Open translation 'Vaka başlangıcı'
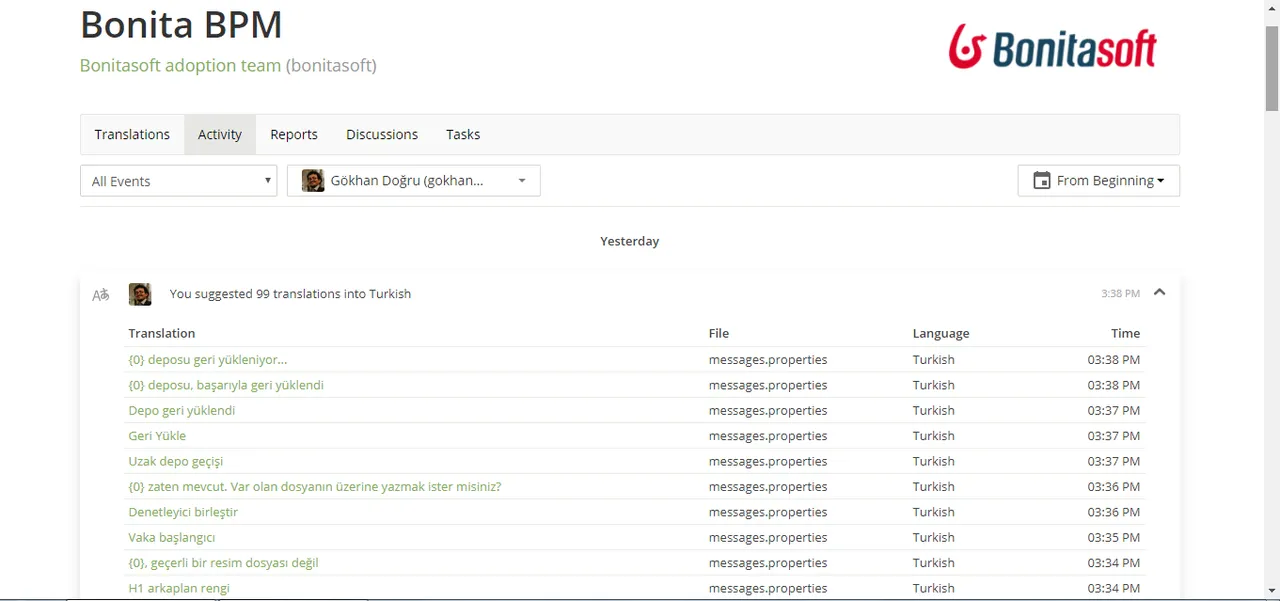 click(x=172, y=538)
